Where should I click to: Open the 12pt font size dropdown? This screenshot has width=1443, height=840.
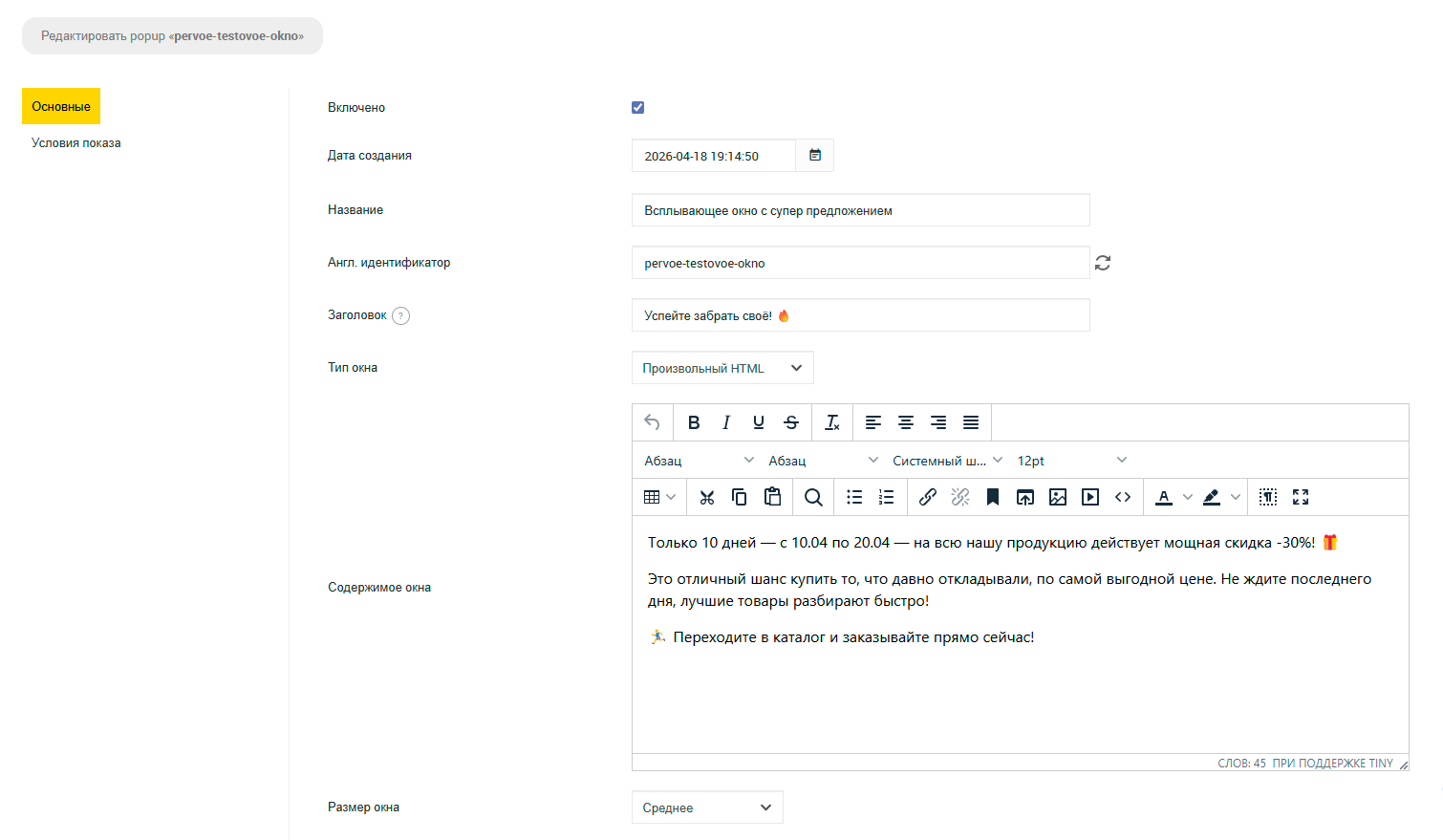coord(1071,461)
